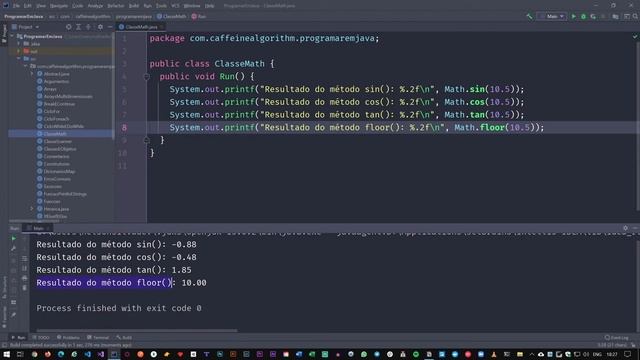Close the ClasseMath.java editor tab

coord(162,27)
